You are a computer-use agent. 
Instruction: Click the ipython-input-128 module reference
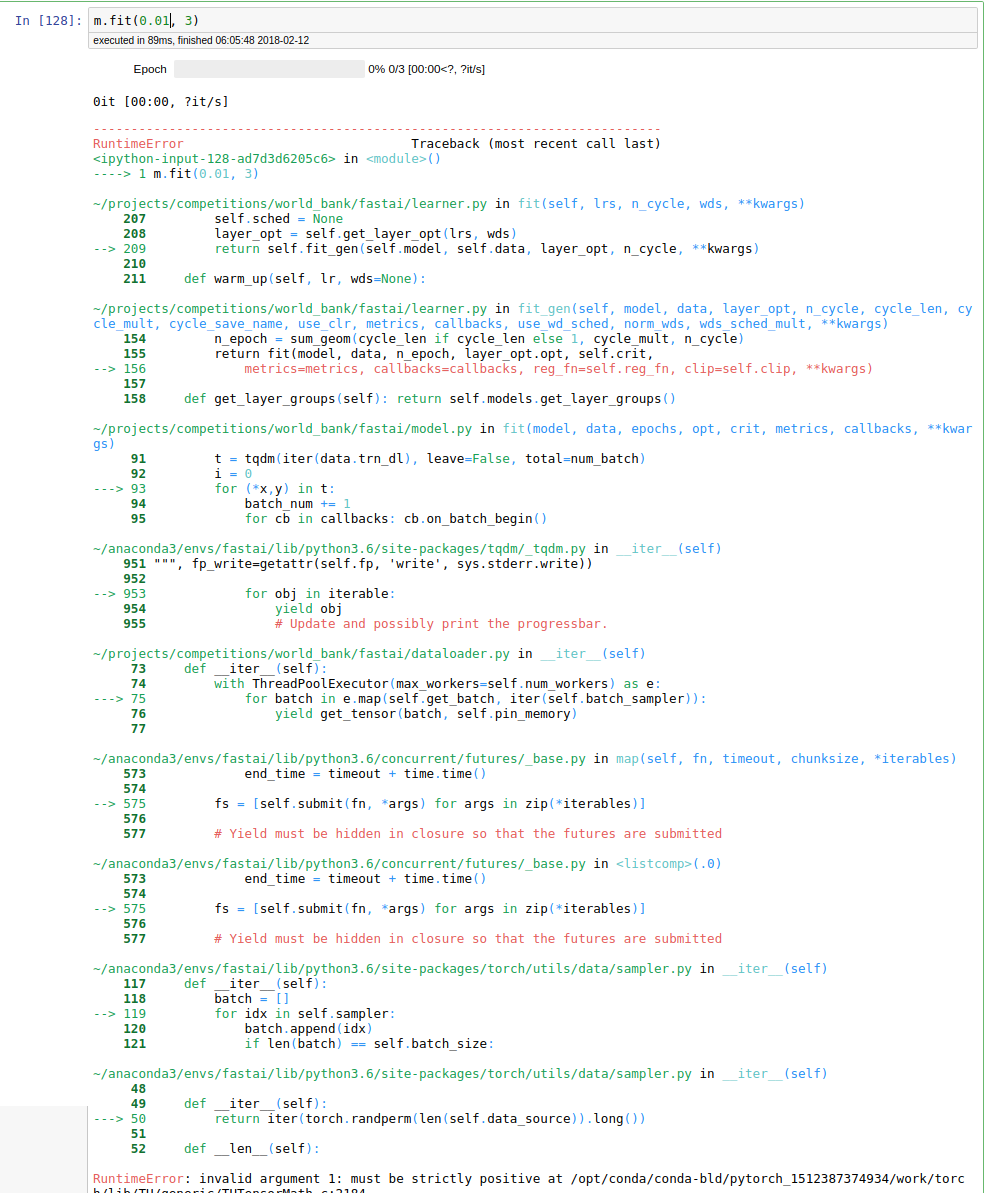(x=213, y=159)
